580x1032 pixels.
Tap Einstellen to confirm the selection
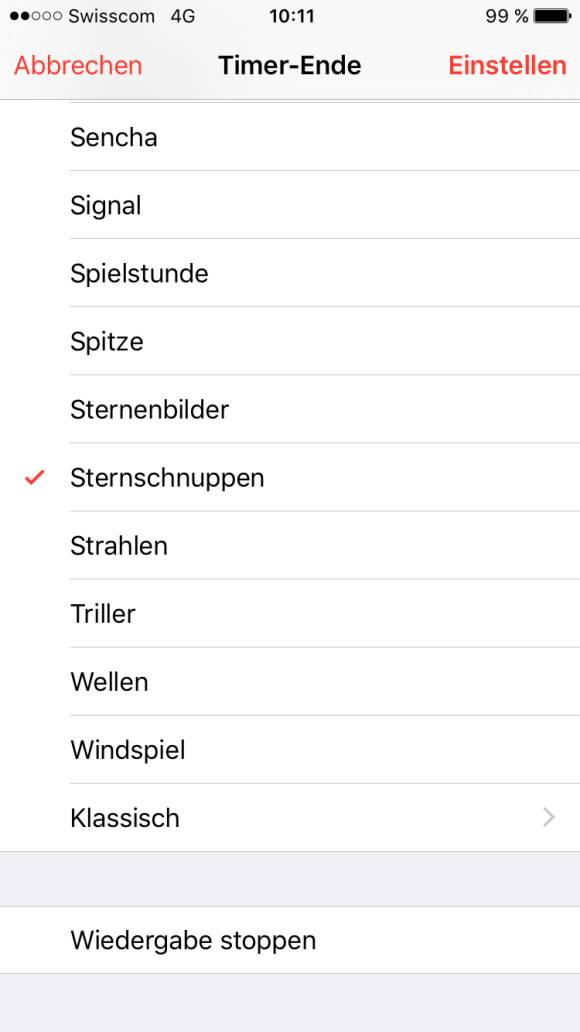click(507, 65)
